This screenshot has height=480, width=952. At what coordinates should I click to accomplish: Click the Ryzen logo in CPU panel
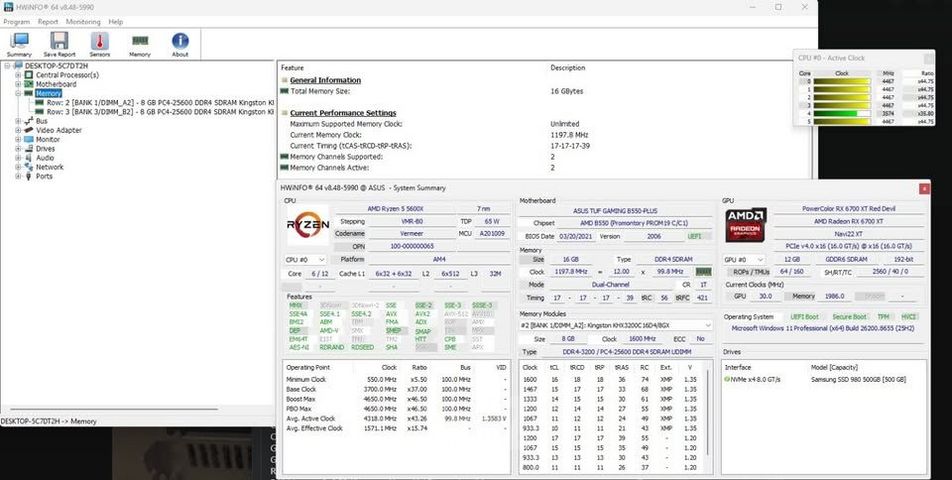[x=308, y=225]
